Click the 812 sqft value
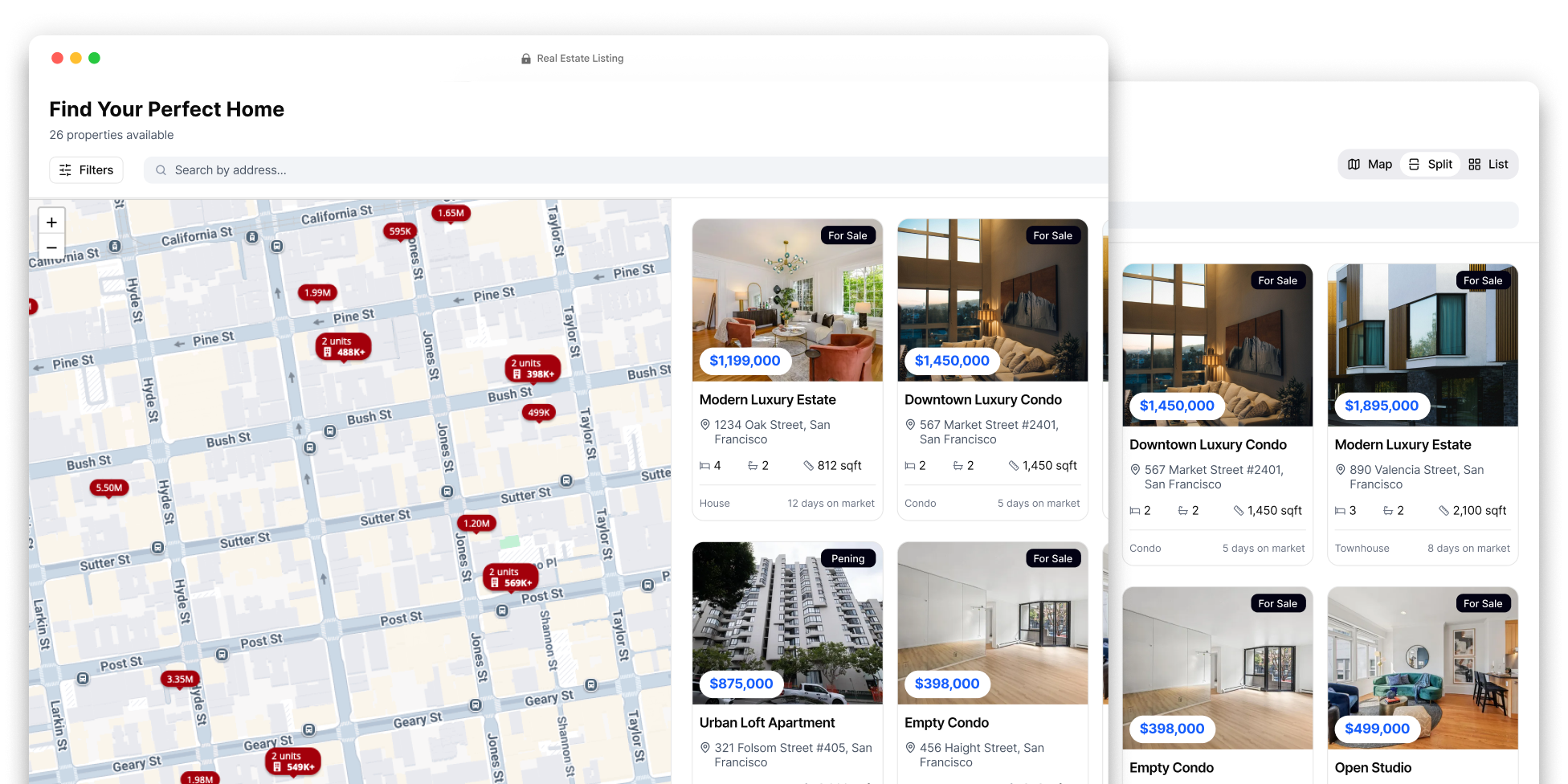The height and width of the screenshot is (784, 1568). (839, 466)
